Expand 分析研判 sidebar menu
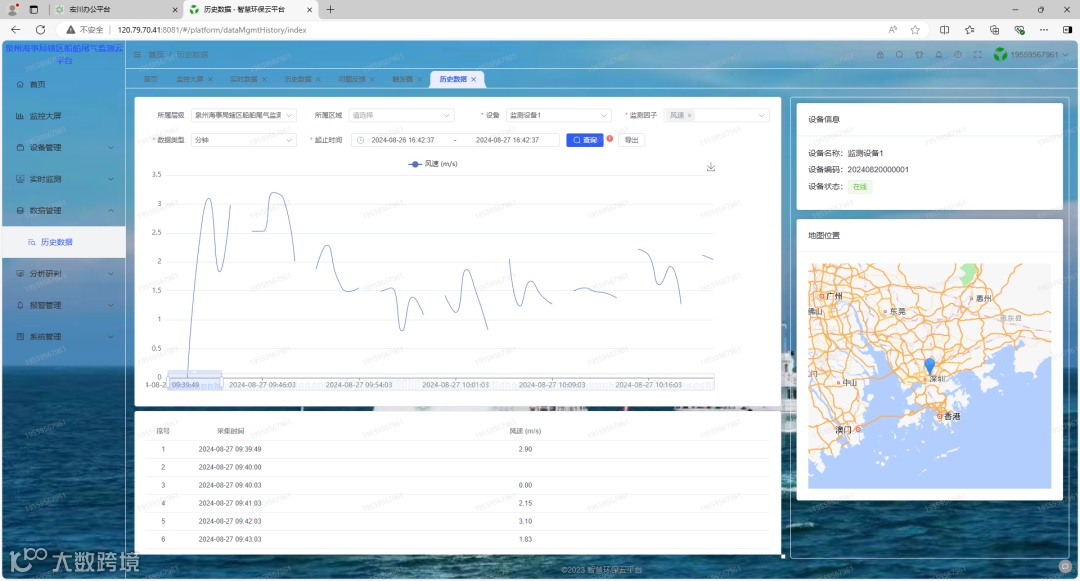 (x=64, y=273)
